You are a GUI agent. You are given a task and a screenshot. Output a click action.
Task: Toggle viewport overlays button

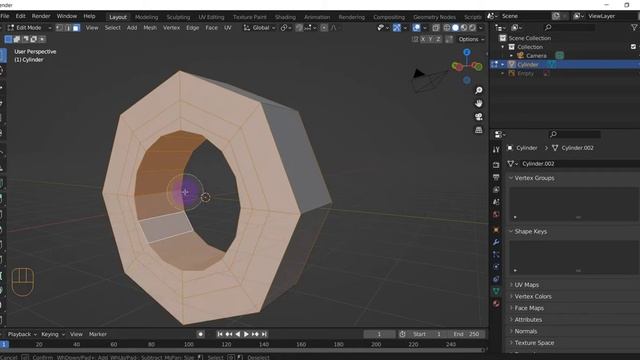(x=416, y=28)
